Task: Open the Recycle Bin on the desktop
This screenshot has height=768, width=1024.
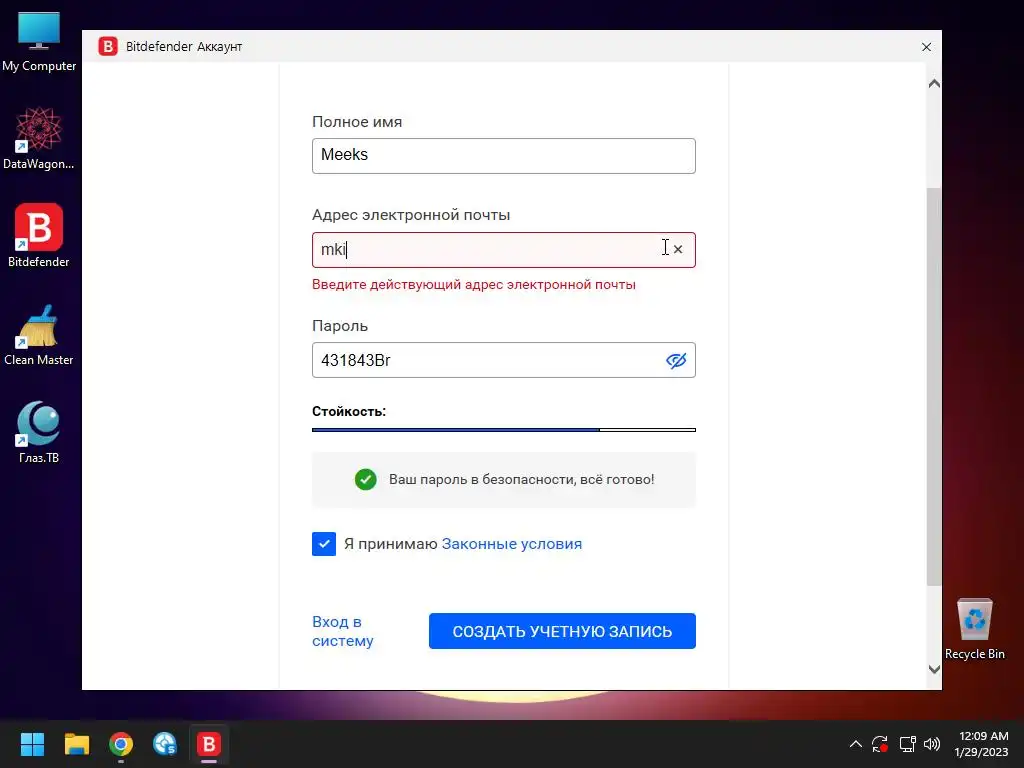Action: pyautogui.click(x=974, y=629)
